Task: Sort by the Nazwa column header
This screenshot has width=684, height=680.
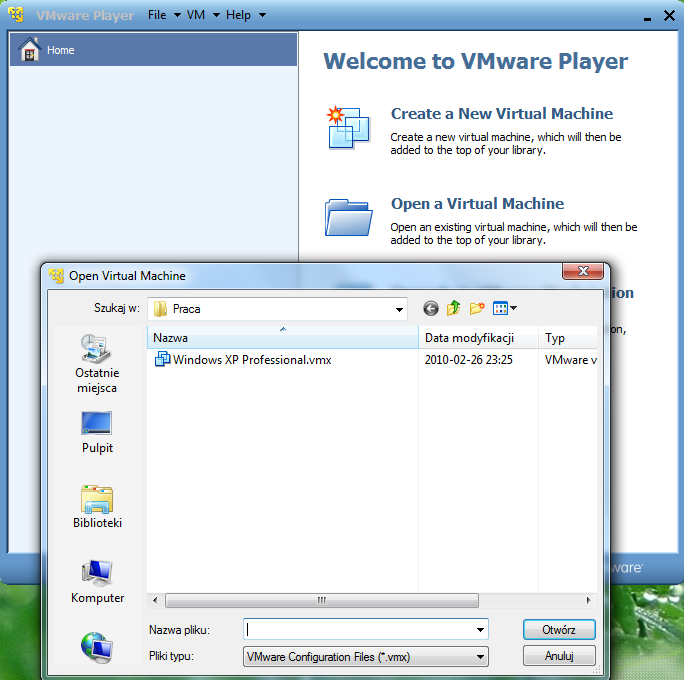Action: 283,338
